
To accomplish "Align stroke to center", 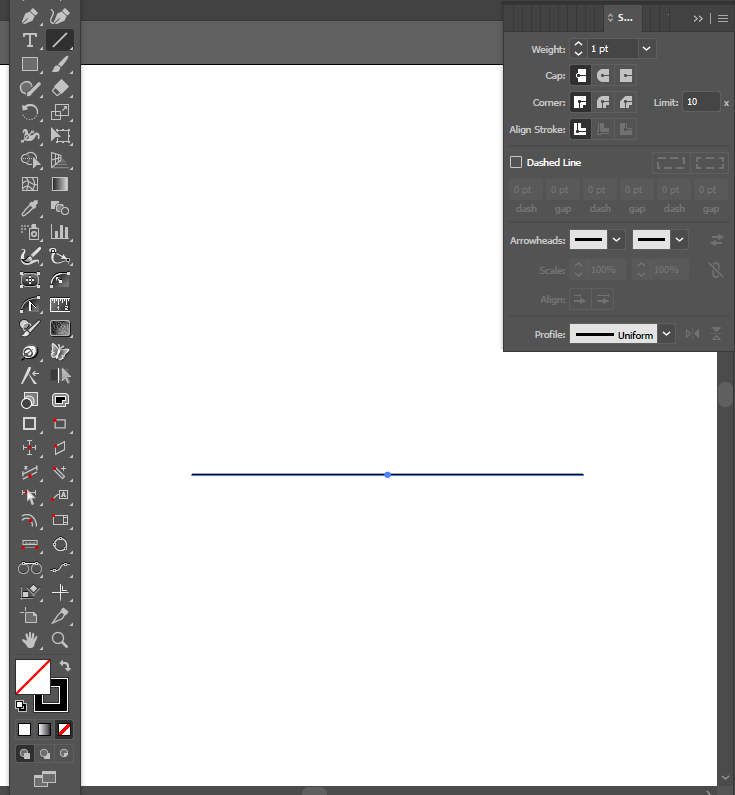I will 580,129.
